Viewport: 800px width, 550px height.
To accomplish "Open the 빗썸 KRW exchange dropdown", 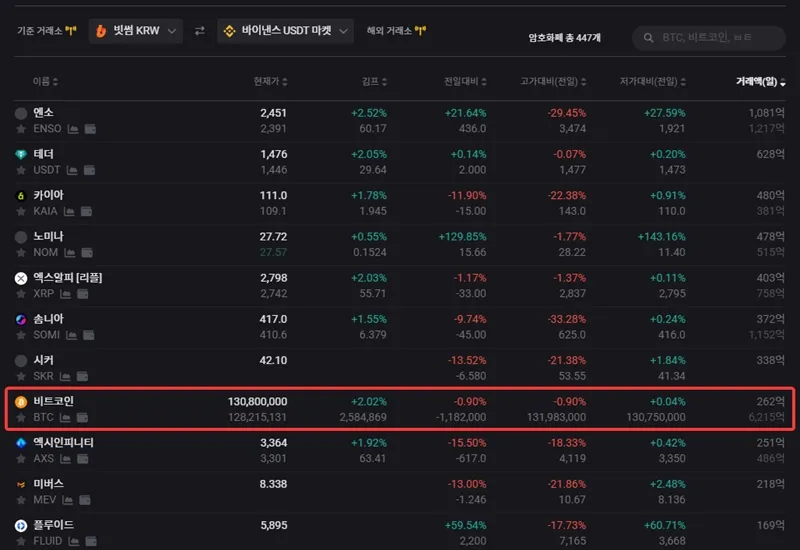I will 135,31.
